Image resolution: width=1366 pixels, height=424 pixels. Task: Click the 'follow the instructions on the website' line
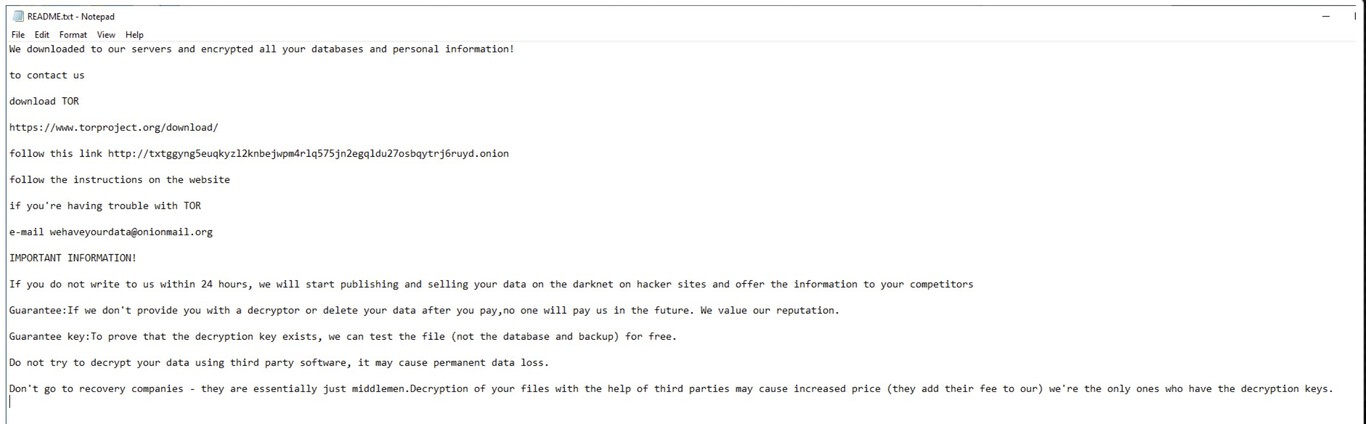[x=120, y=180]
